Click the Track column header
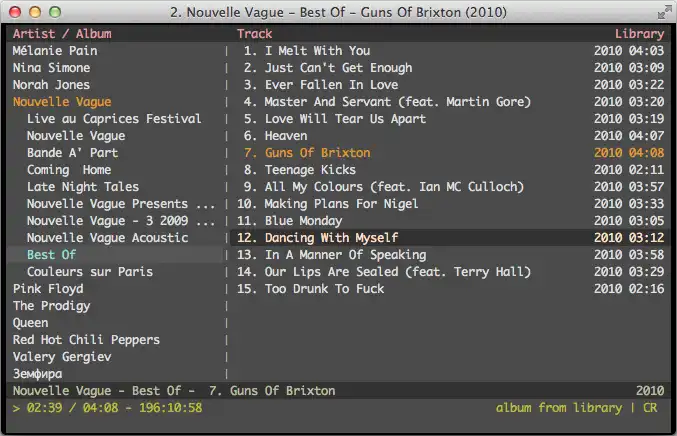This screenshot has width=677, height=436. coord(254,34)
